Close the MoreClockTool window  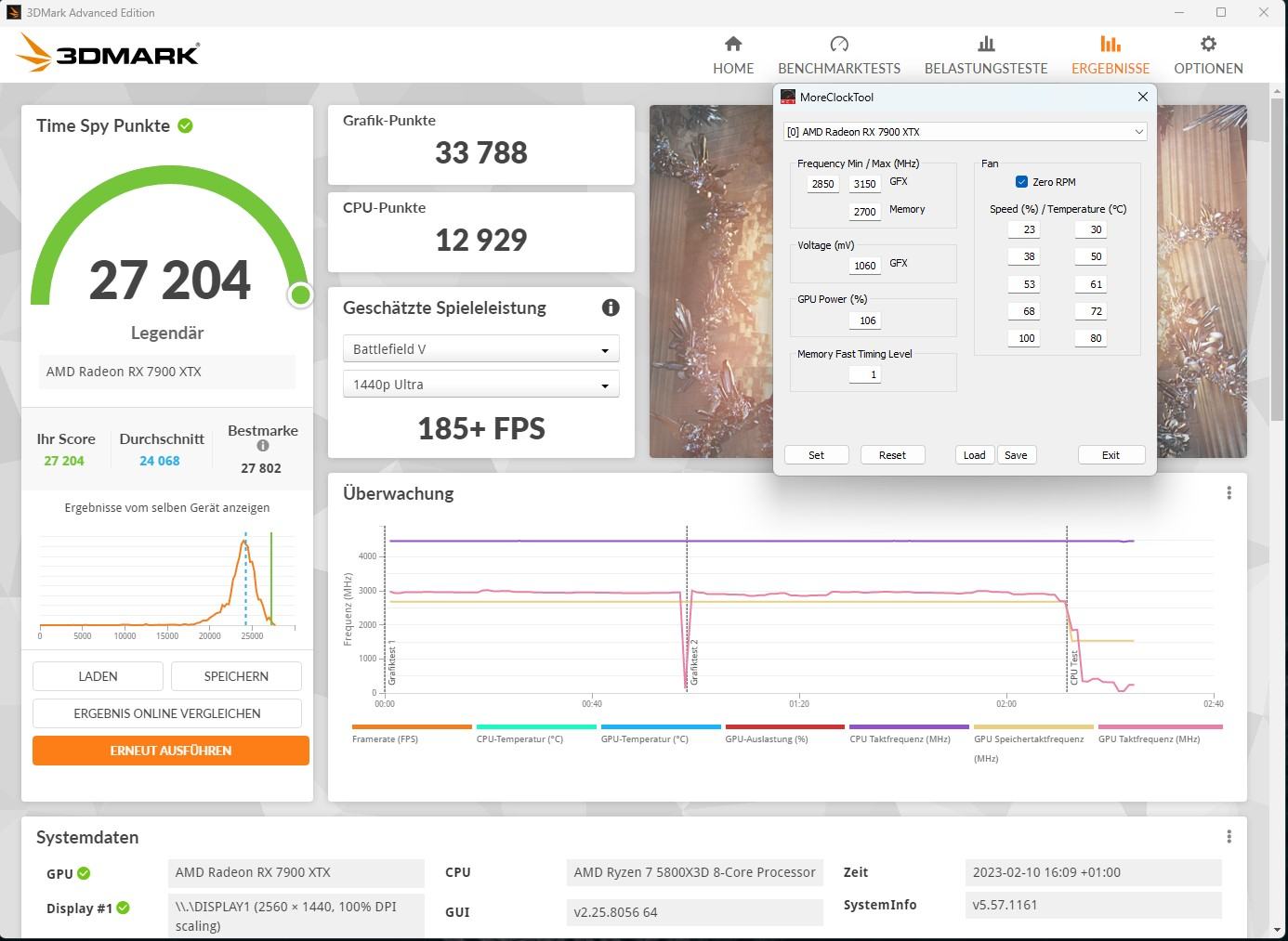coord(1142,97)
